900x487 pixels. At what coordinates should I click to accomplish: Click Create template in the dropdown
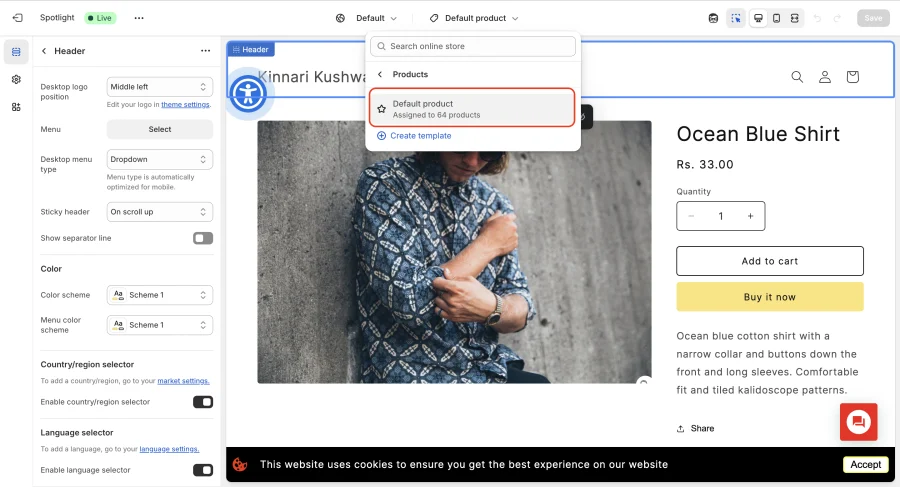tap(414, 136)
